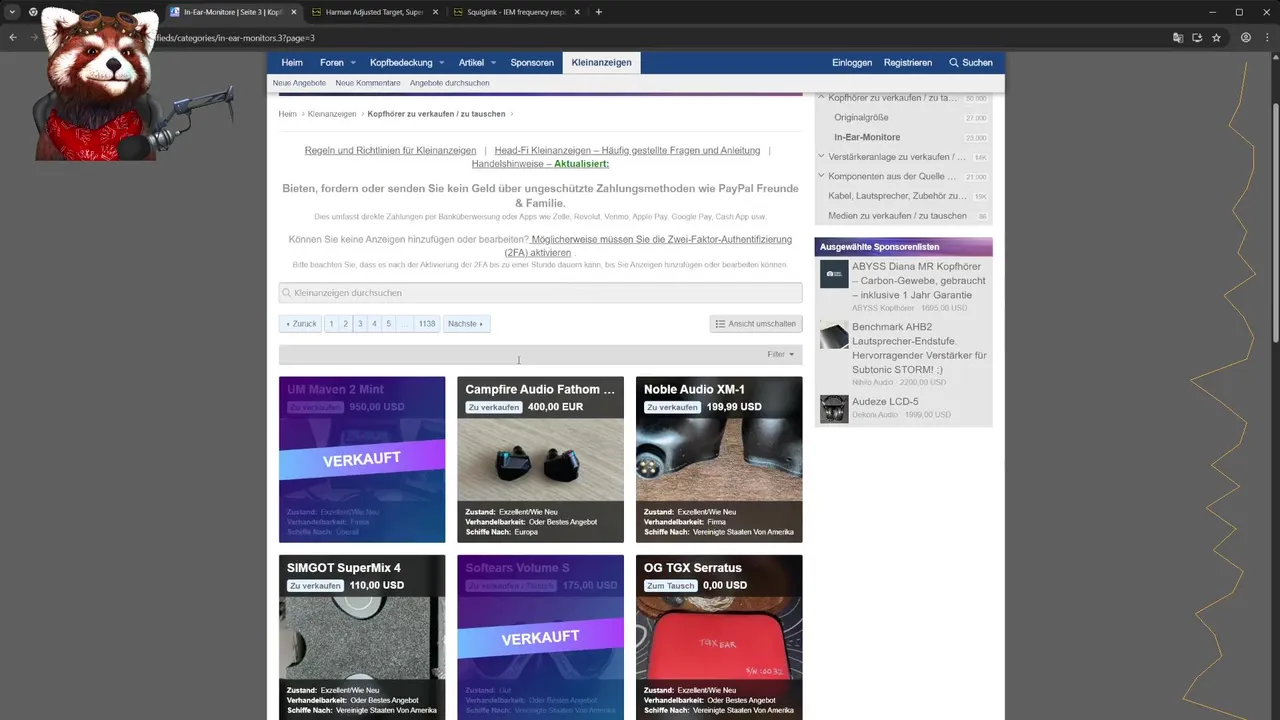Open the Filter dropdown

(x=781, y=354)
